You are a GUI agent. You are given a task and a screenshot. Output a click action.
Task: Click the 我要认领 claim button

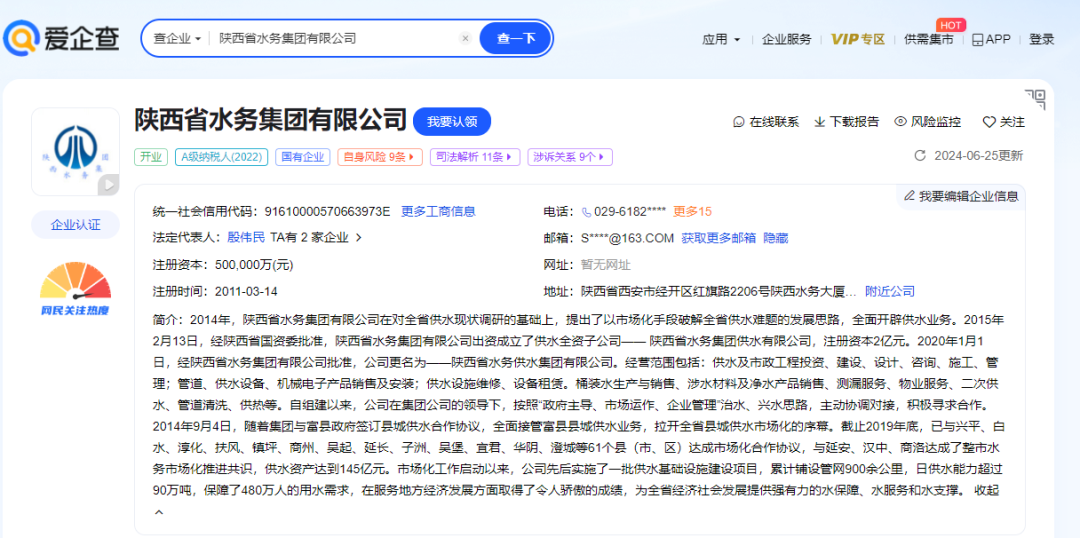[452, 121]
